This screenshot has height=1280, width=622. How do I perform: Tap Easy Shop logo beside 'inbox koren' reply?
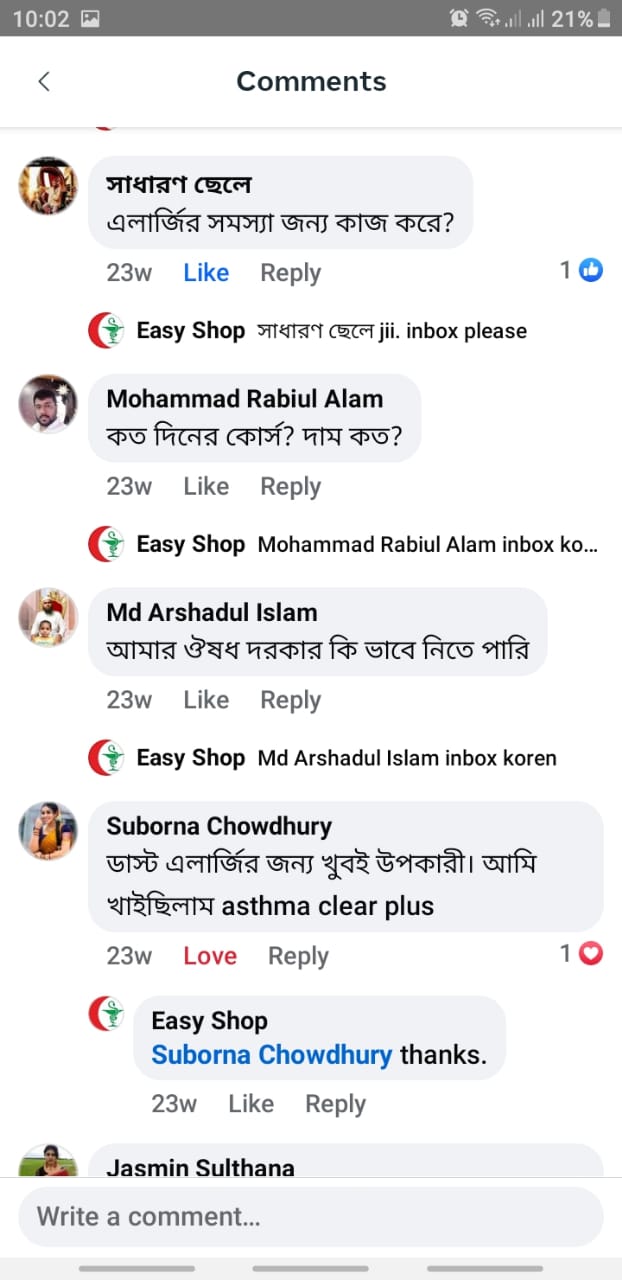coord(107,757)
